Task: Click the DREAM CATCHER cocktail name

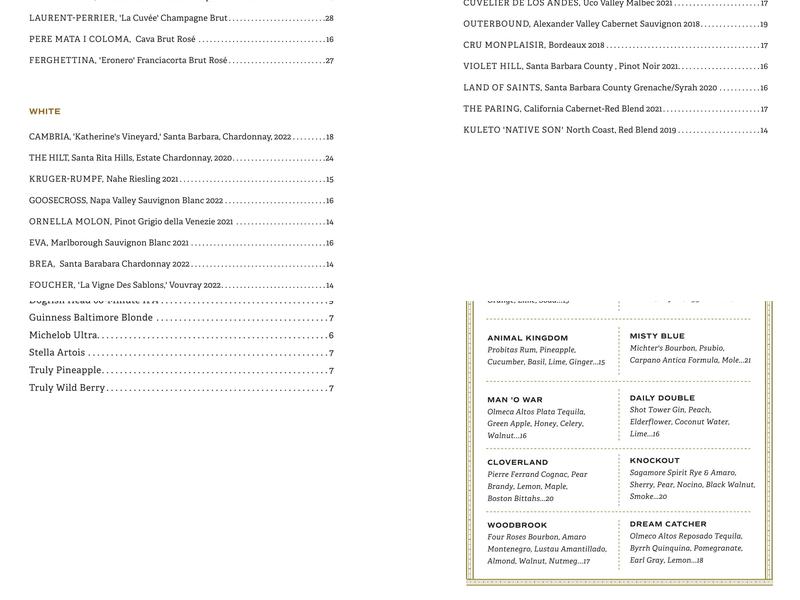Action: pos(665,524)
